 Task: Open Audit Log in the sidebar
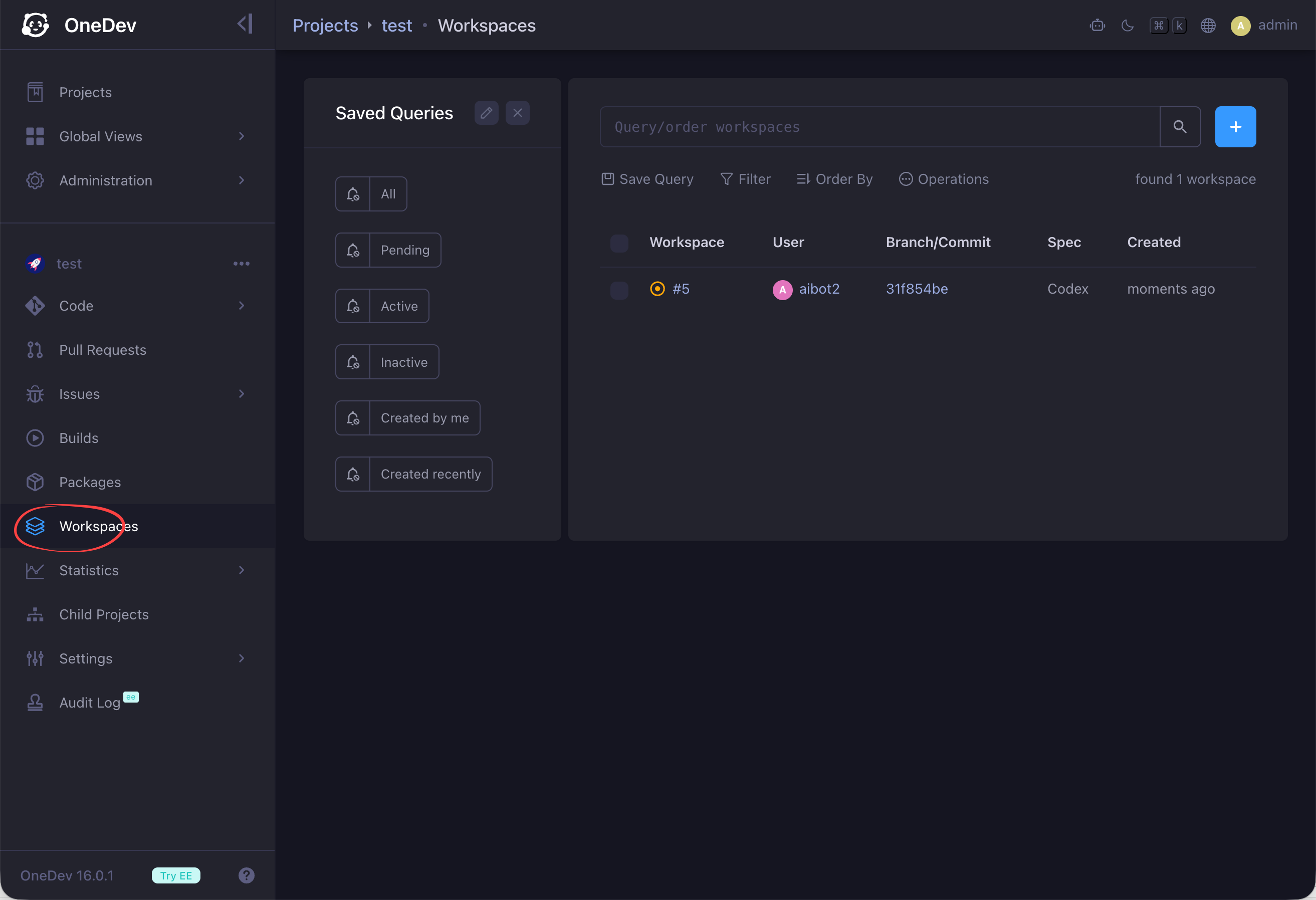pos(137,703)
